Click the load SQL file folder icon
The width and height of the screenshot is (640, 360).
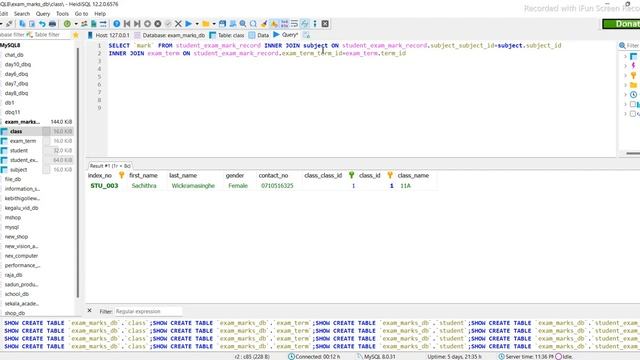(206, 24)
